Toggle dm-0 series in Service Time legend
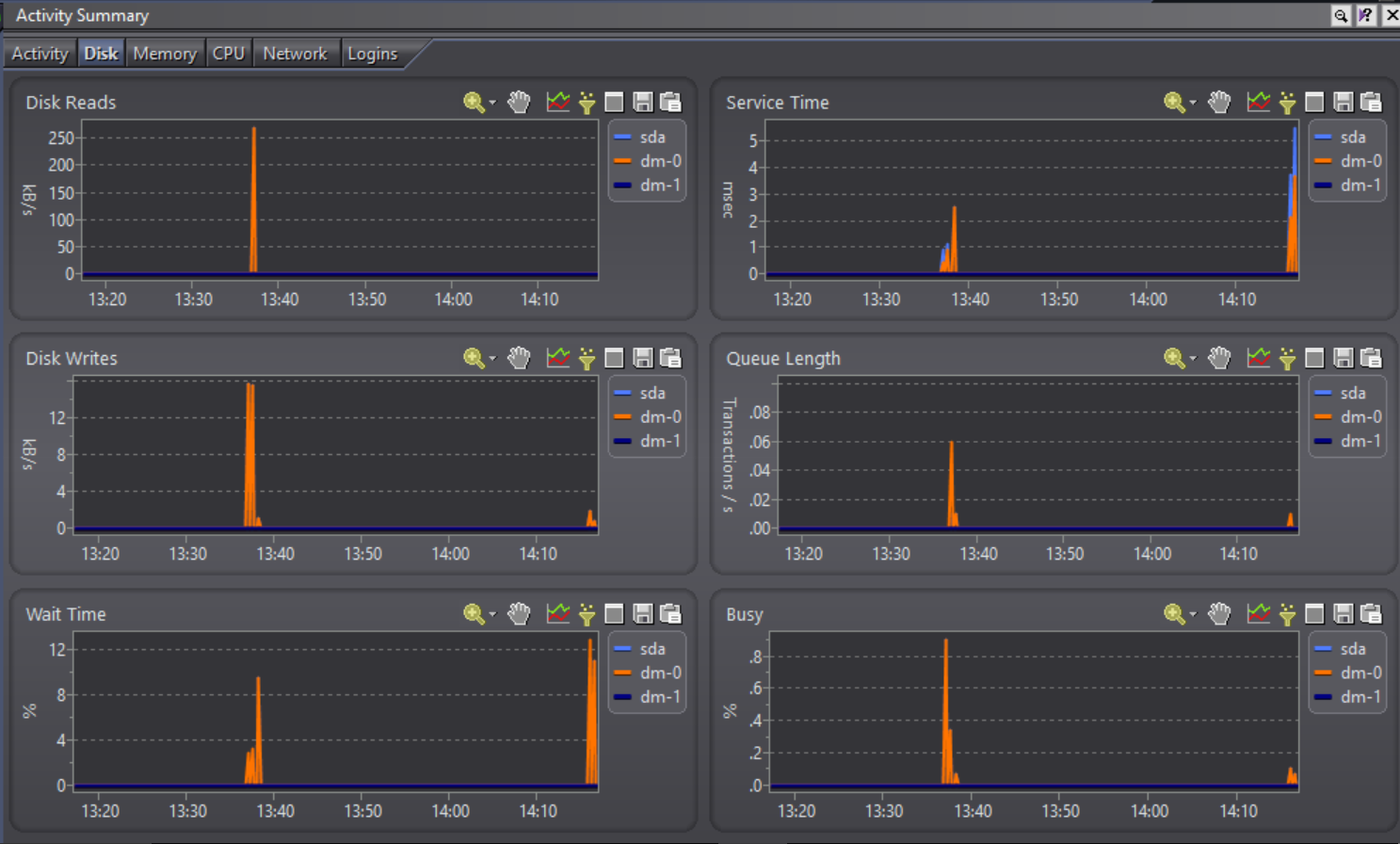The image size is (1400, 844). click(1360, 161)
